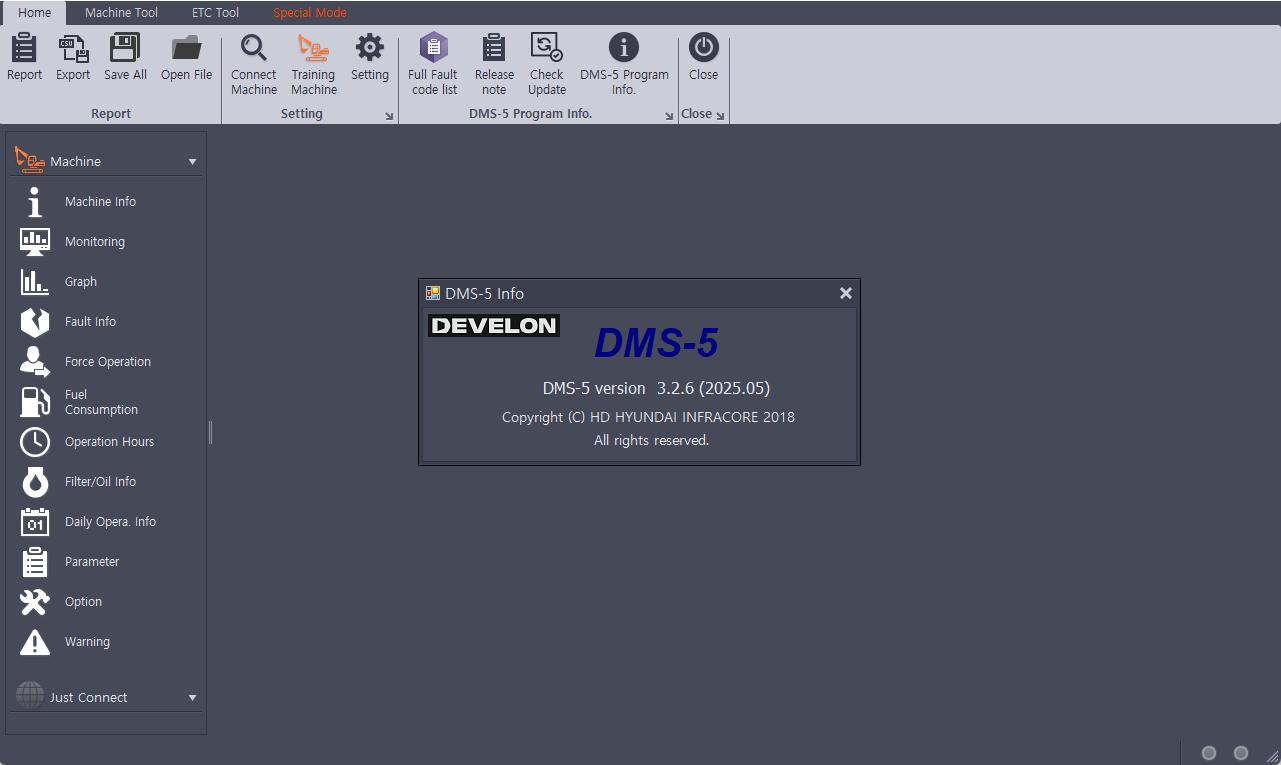Start Connect Machine search
Viewport: 1281px width, 765px height.
(254, 64)
